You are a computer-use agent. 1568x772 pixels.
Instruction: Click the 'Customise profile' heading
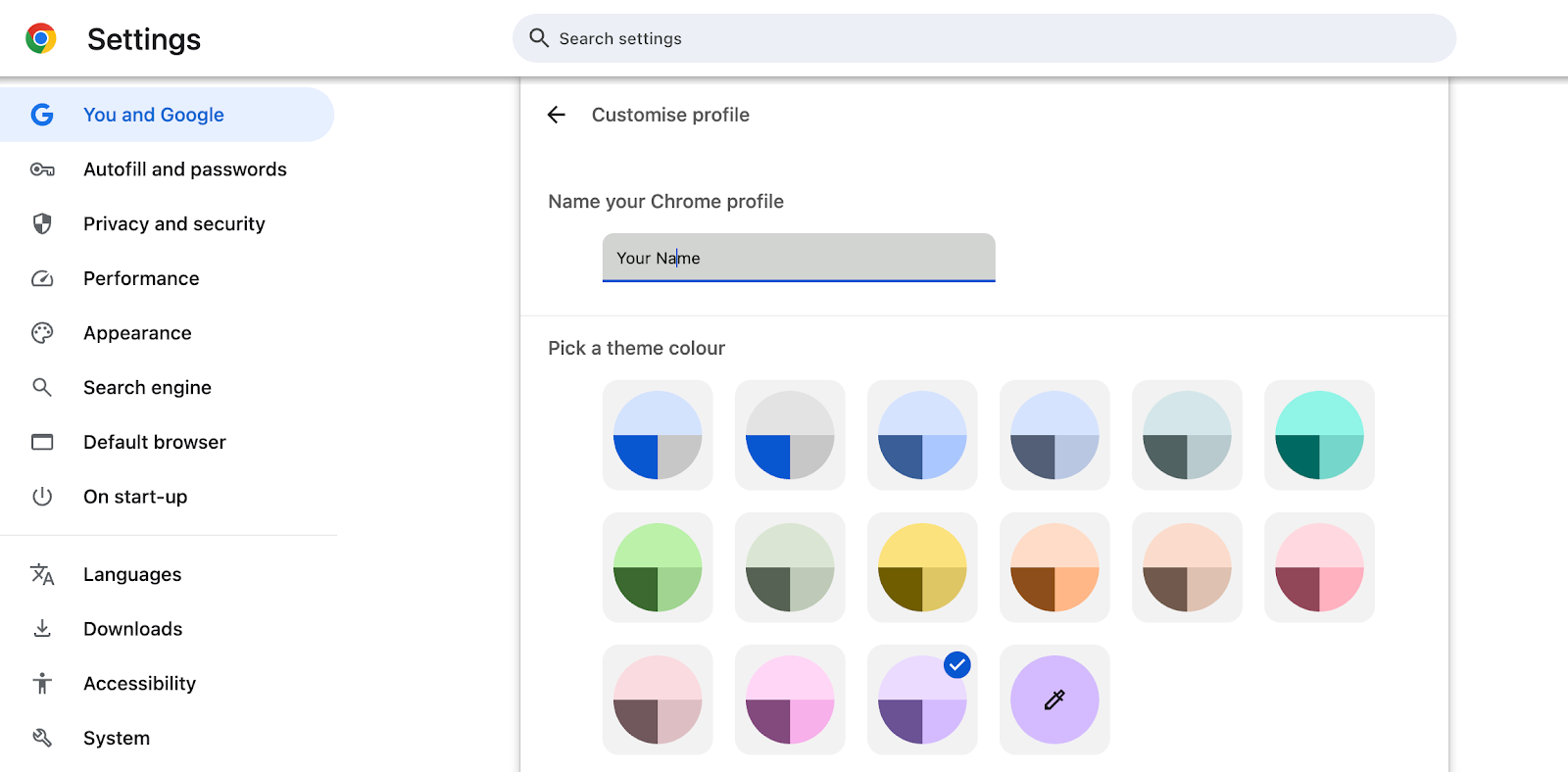(670, 115)
